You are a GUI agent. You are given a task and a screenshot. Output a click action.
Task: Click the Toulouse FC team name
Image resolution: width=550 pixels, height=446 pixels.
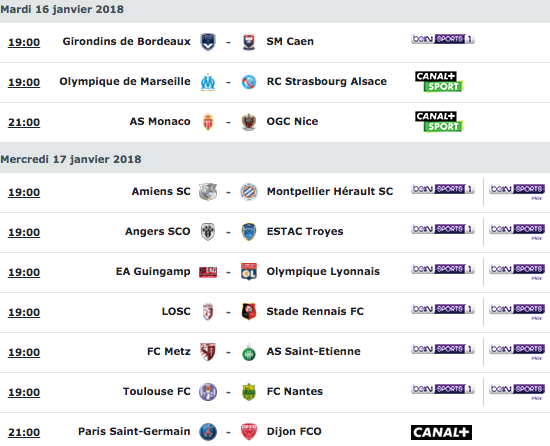[x=156, y=391]
